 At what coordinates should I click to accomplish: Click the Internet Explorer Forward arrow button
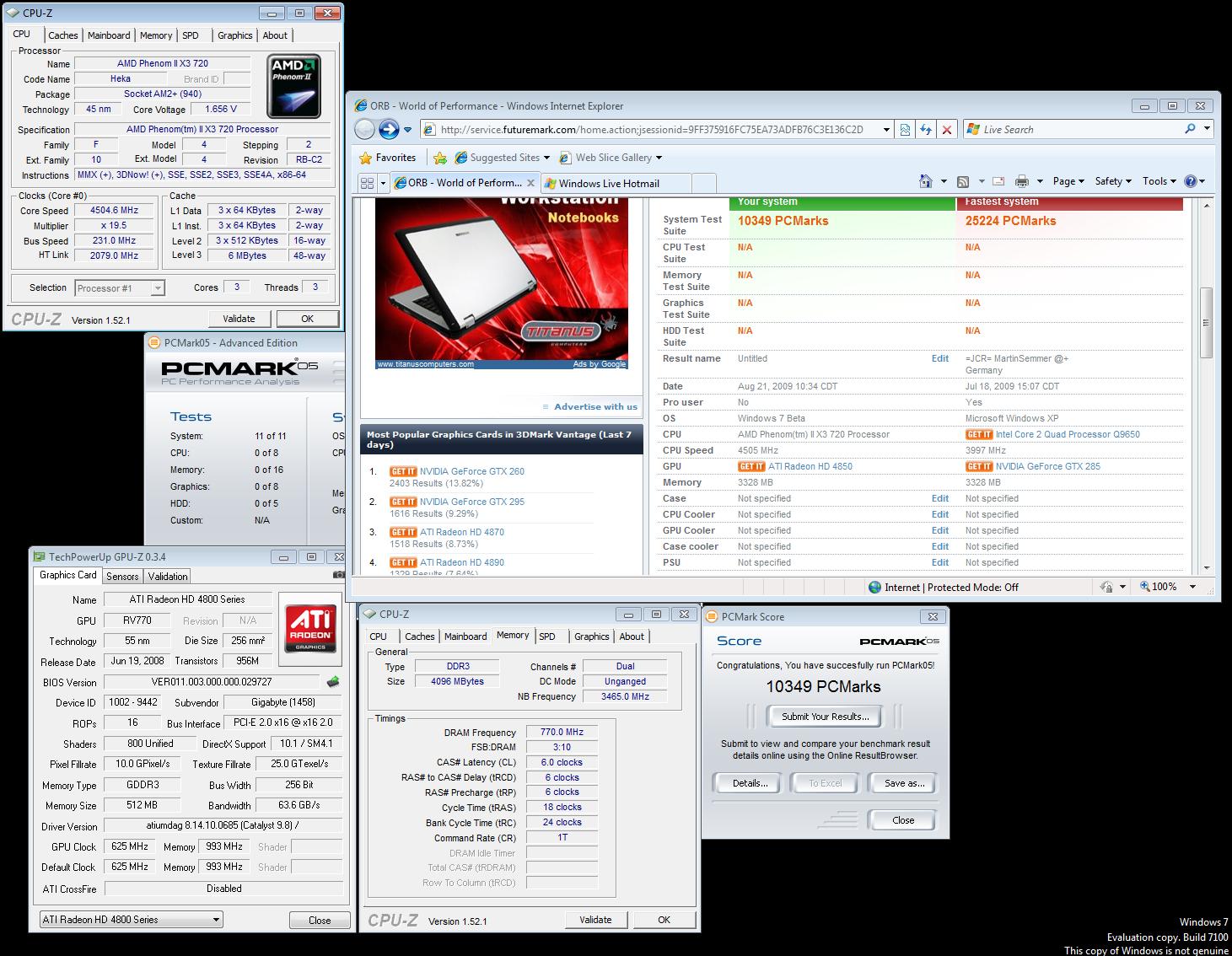tap(389, 129)
